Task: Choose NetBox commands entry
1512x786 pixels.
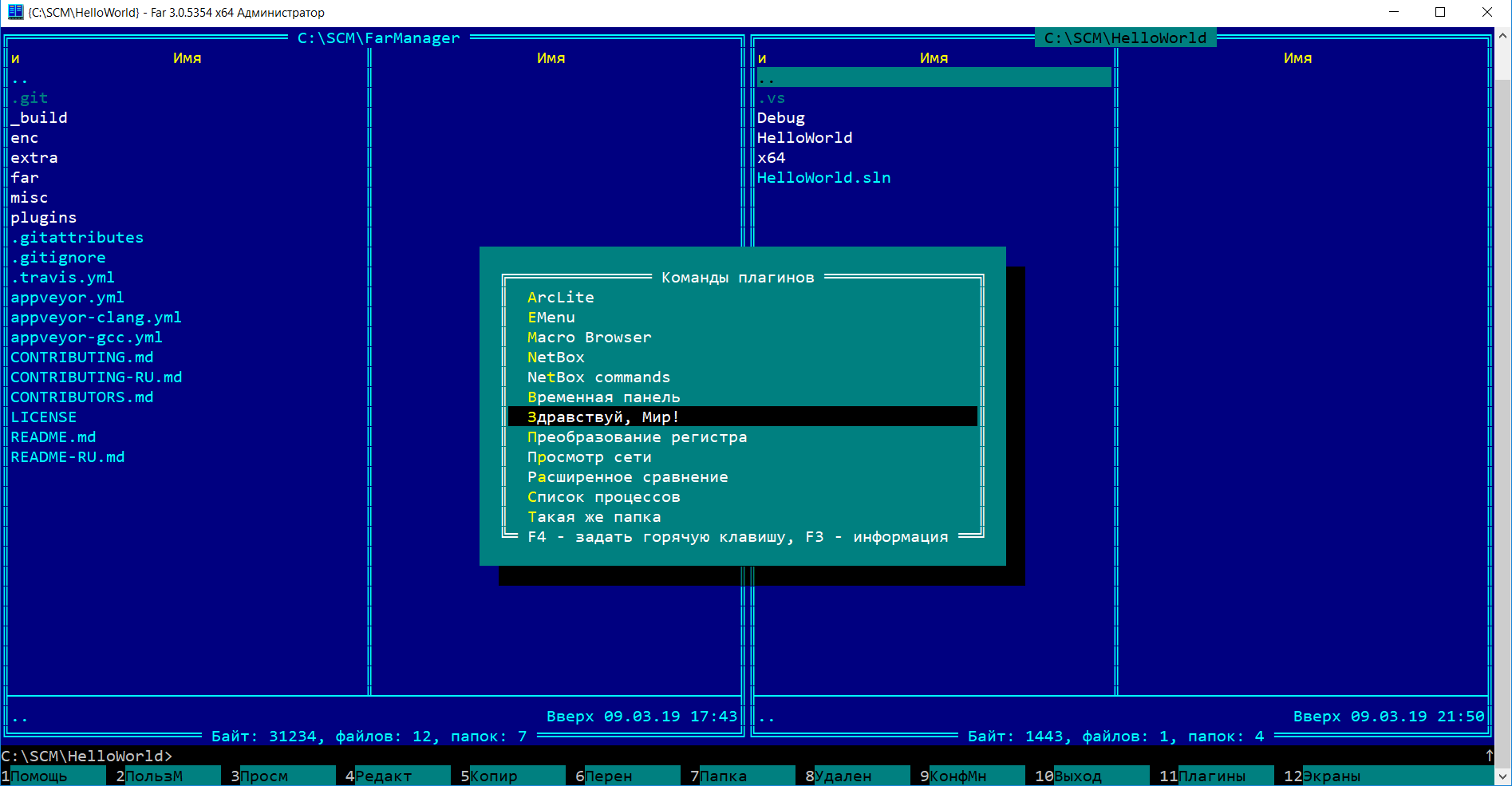Action: coord(742,377)
